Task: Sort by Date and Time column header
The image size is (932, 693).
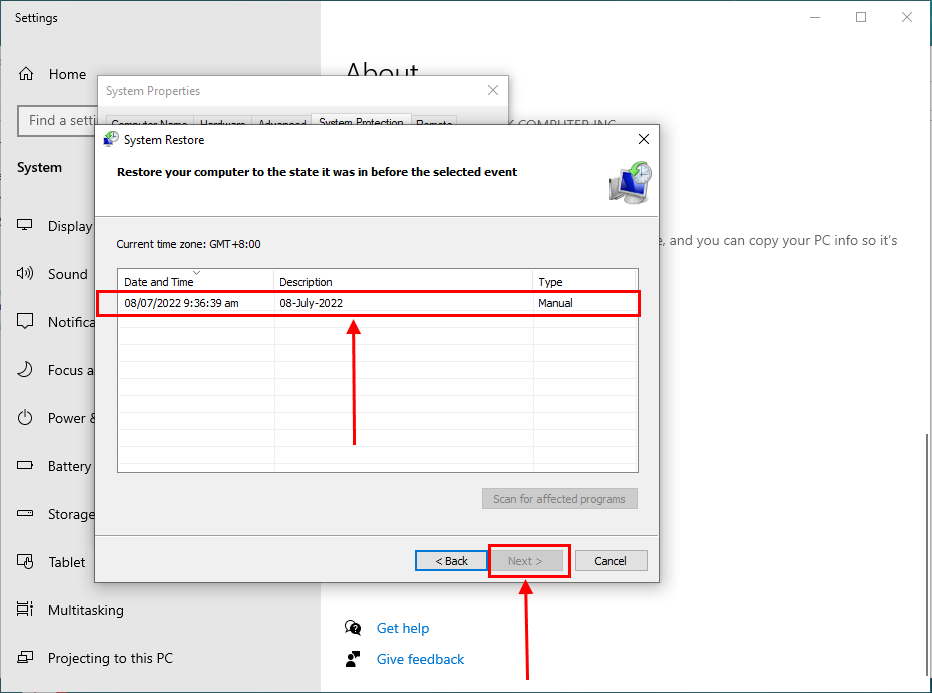Action: click(196, 281)
